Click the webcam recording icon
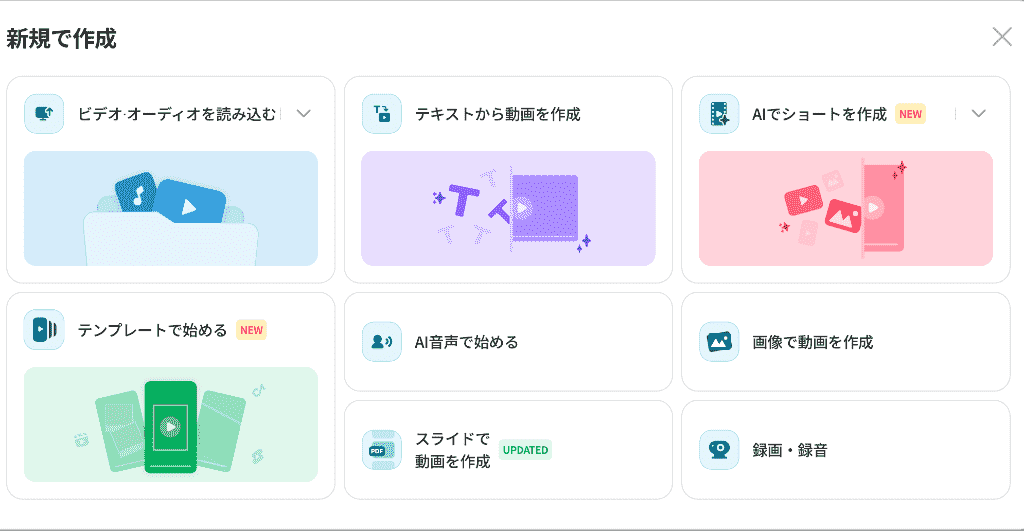The width and height of the screenshot is (1024, 531). pos(719,450)
